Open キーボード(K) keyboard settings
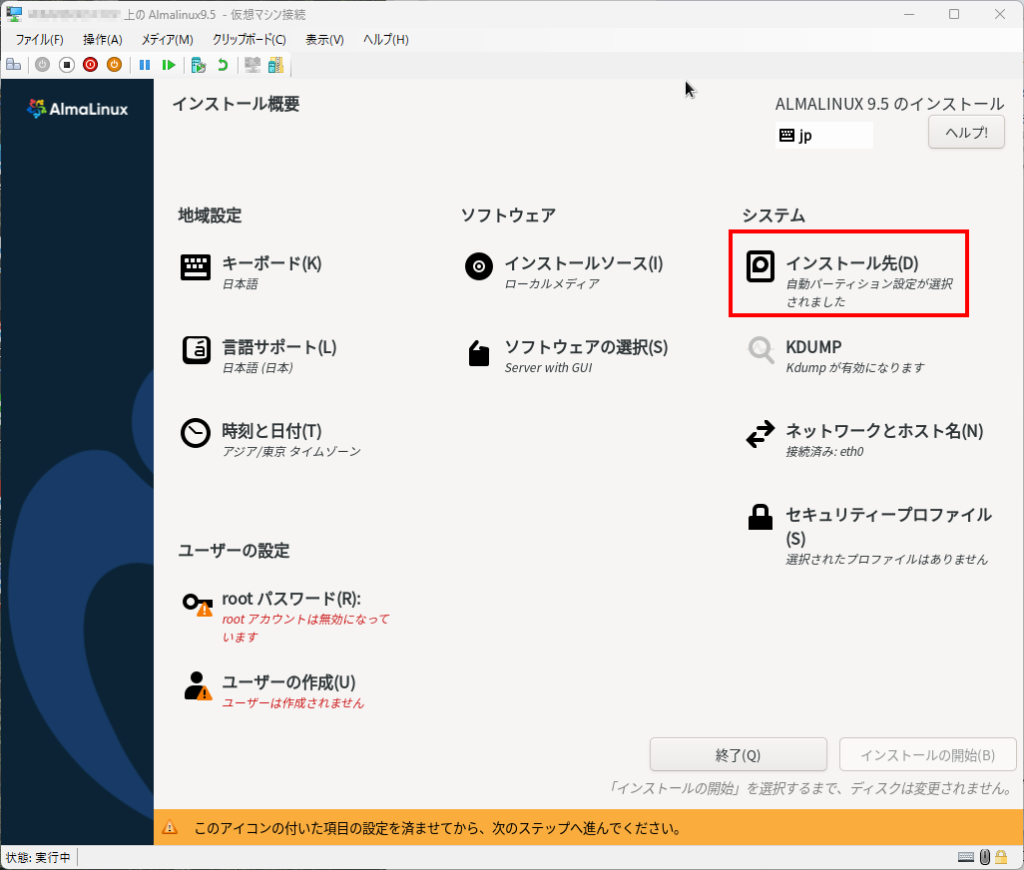 pyautogui.click(x=271, y=264)
